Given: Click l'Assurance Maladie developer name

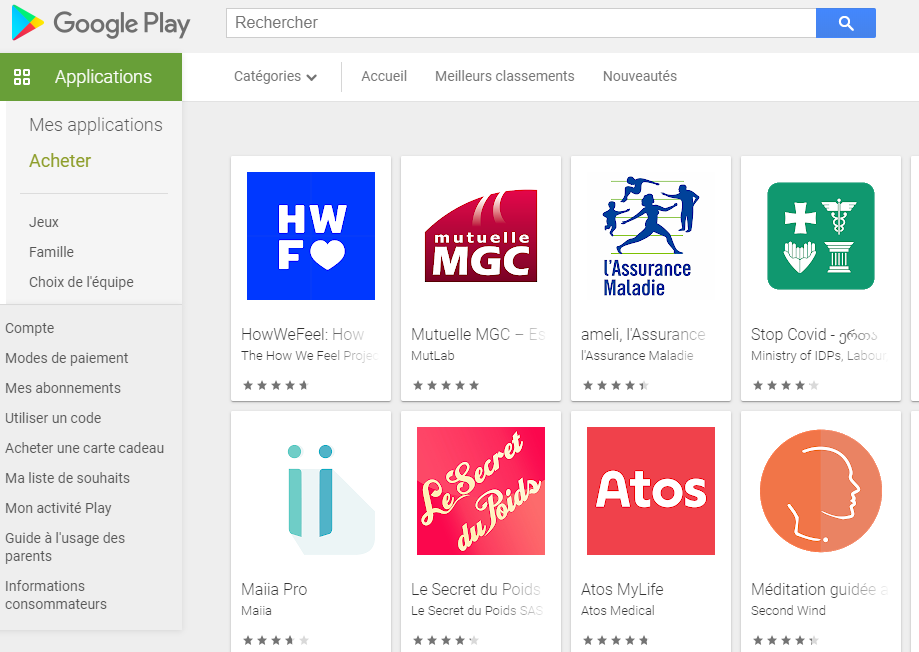Looking at the screenshot, I should pyautogui.click(x=637, y=355).
